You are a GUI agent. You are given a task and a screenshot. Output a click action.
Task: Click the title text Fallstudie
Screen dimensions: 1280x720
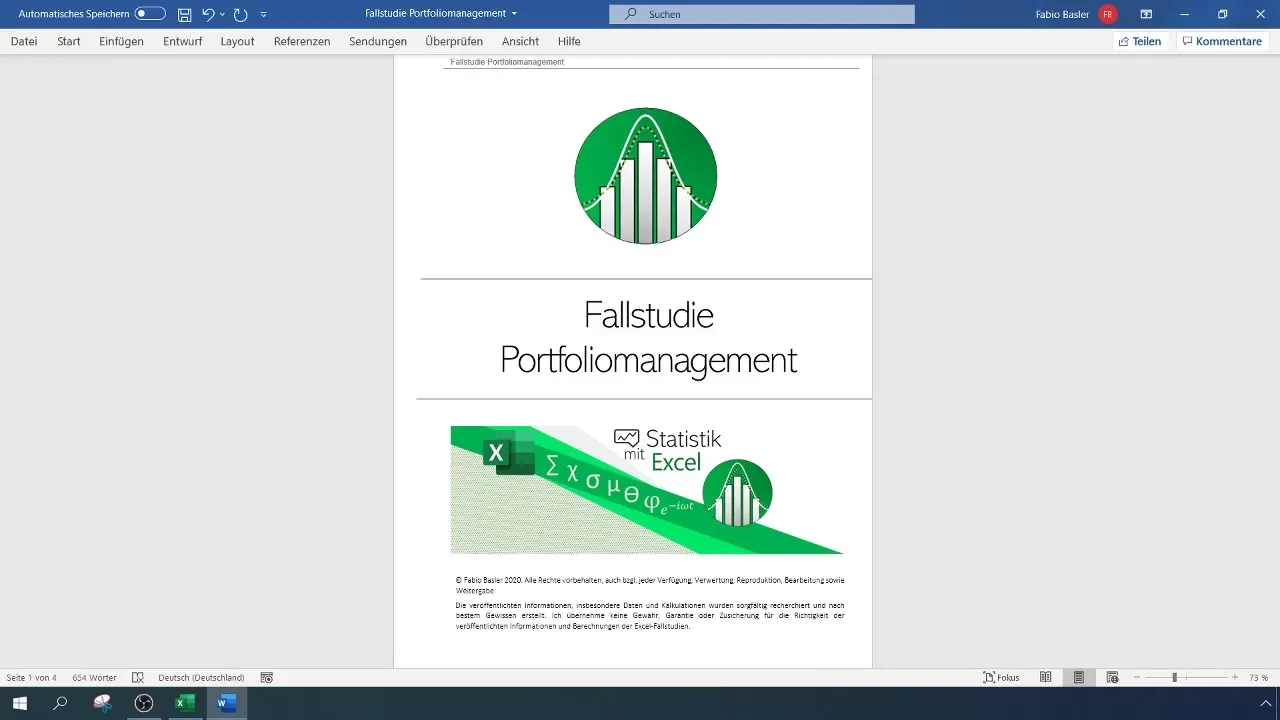coord(648,315)
